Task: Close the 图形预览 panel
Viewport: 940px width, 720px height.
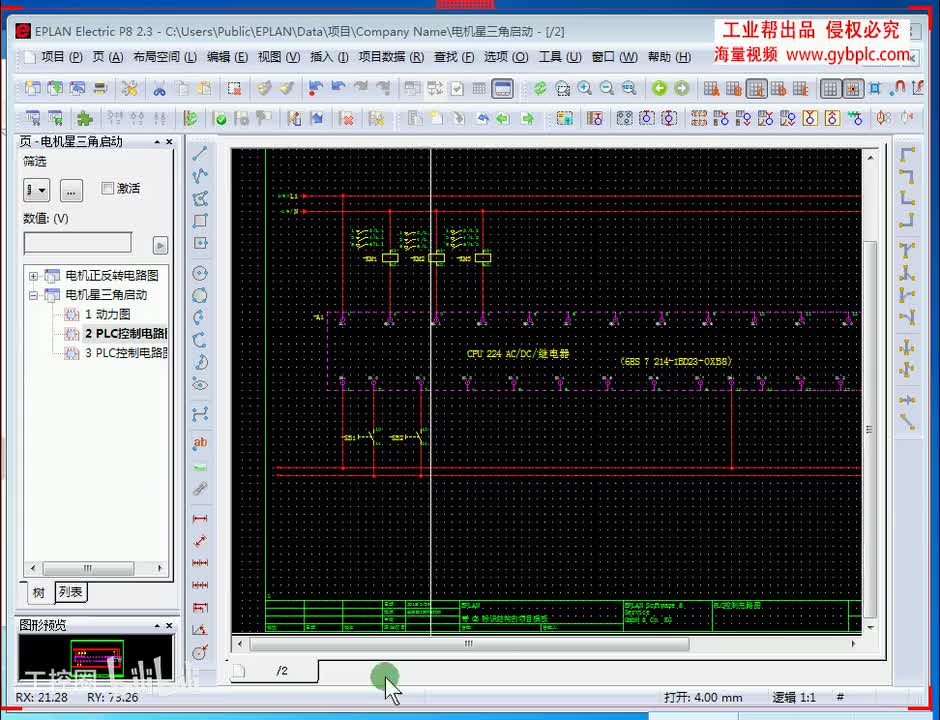Action: point(169,626)
